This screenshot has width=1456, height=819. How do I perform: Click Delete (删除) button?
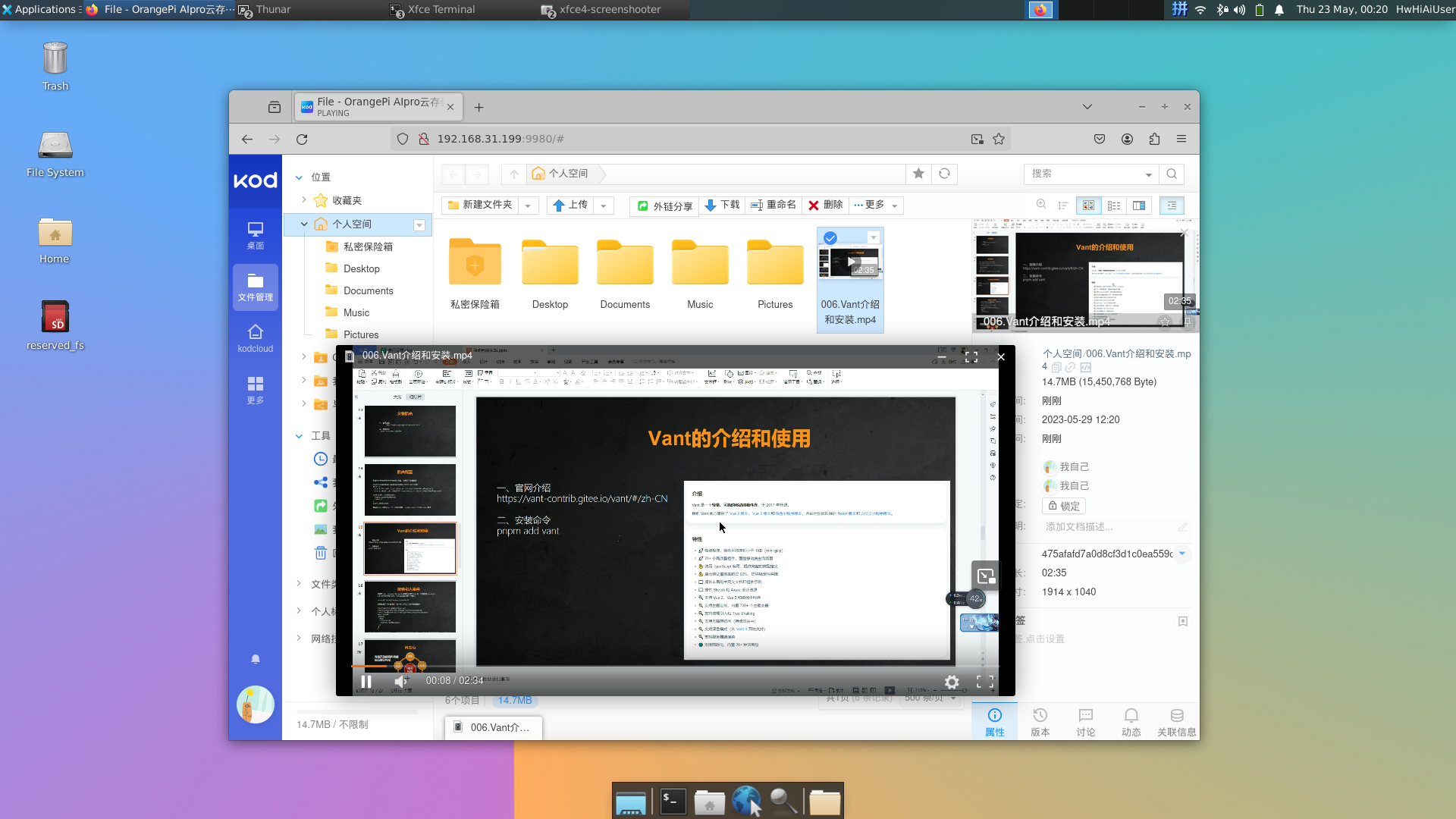click(x=826, y=205)
